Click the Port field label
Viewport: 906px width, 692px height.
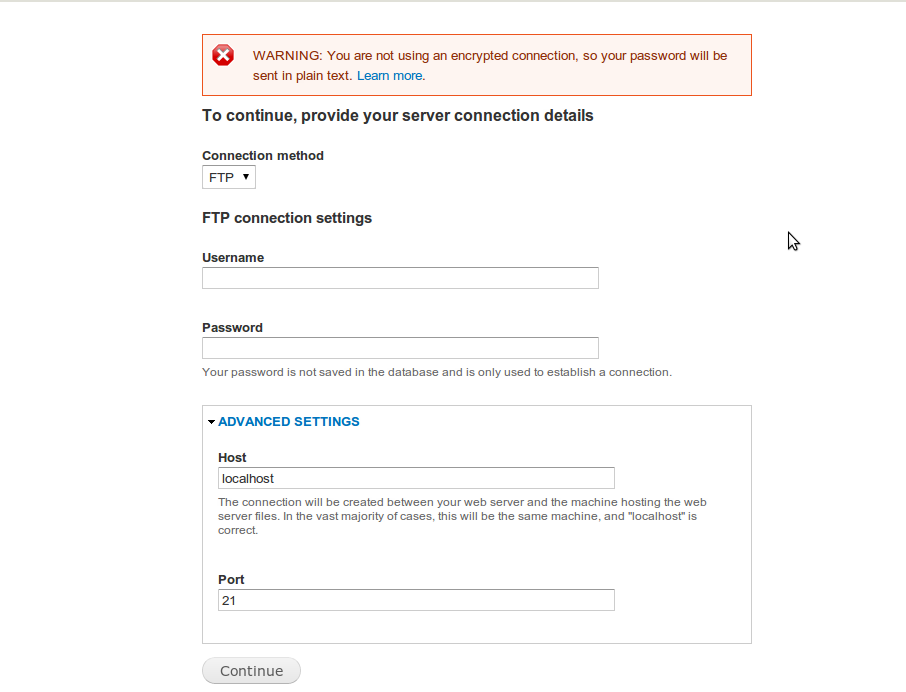pyautogui.click(x=231, y=580)
